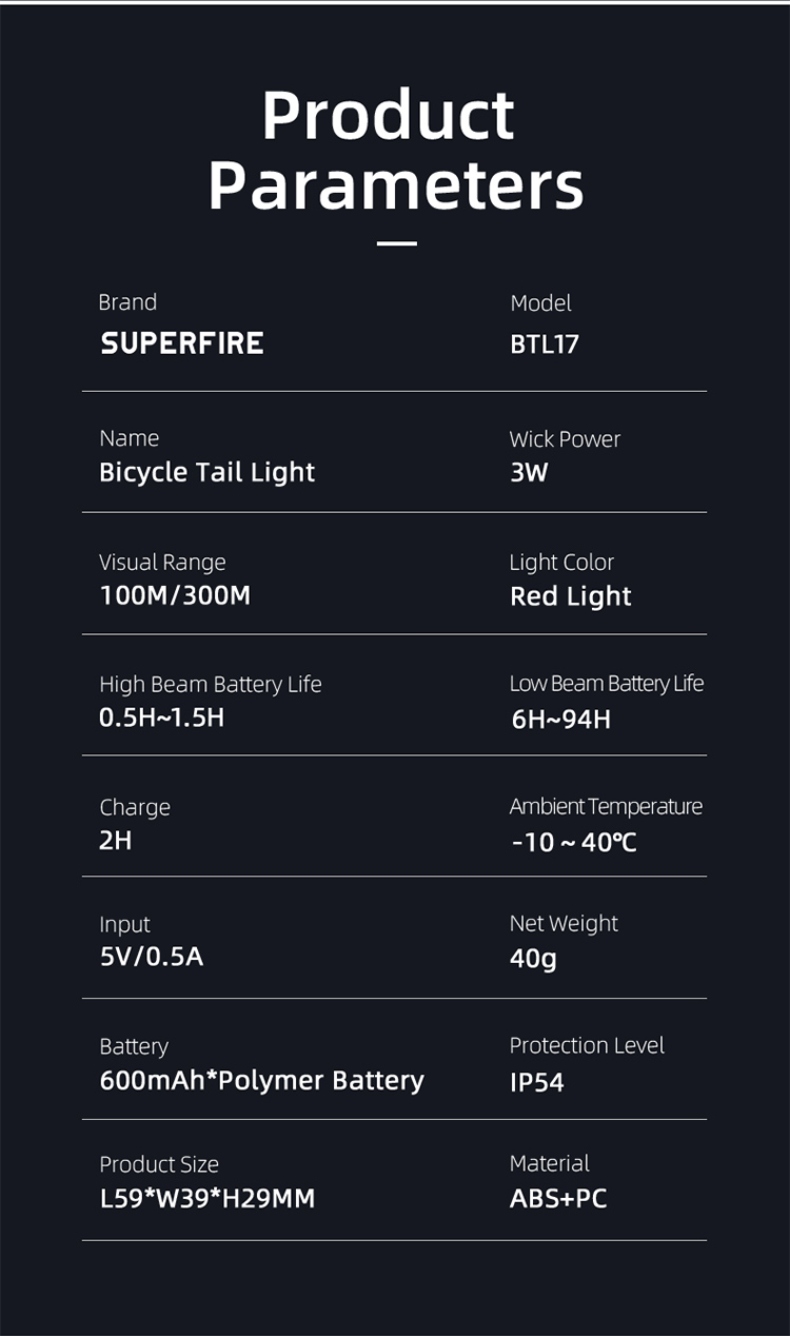Select the IP54 protection level value
The image size is (790, 1336).
537,1082
